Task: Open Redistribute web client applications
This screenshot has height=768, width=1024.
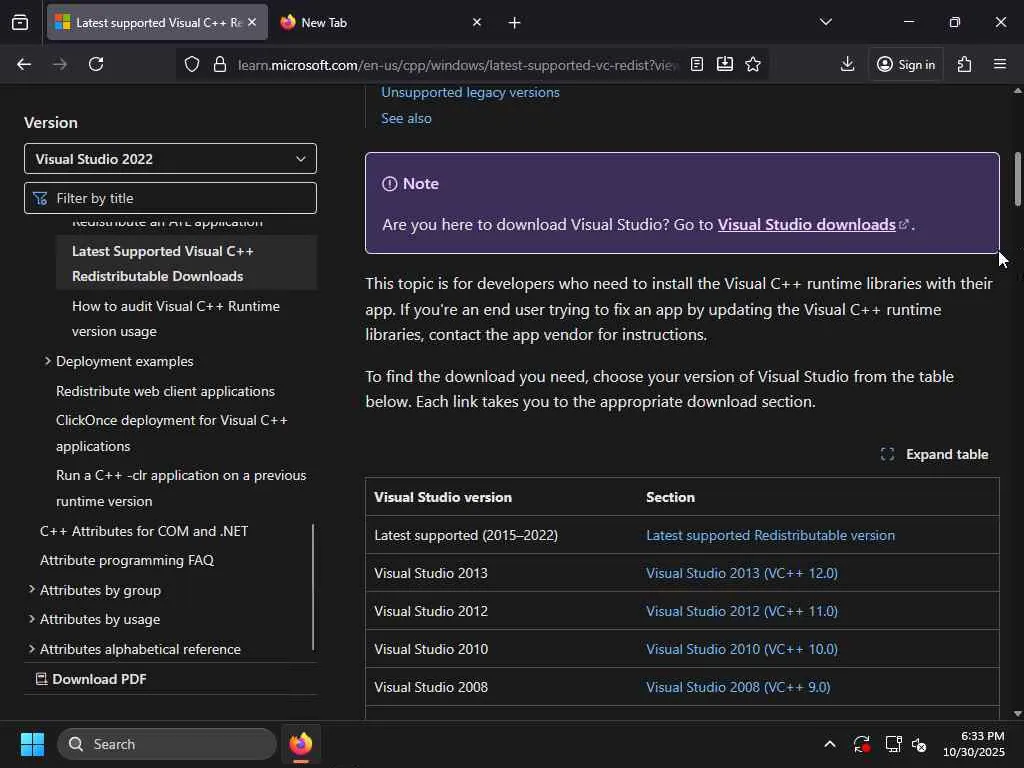Action: [165, 391]
